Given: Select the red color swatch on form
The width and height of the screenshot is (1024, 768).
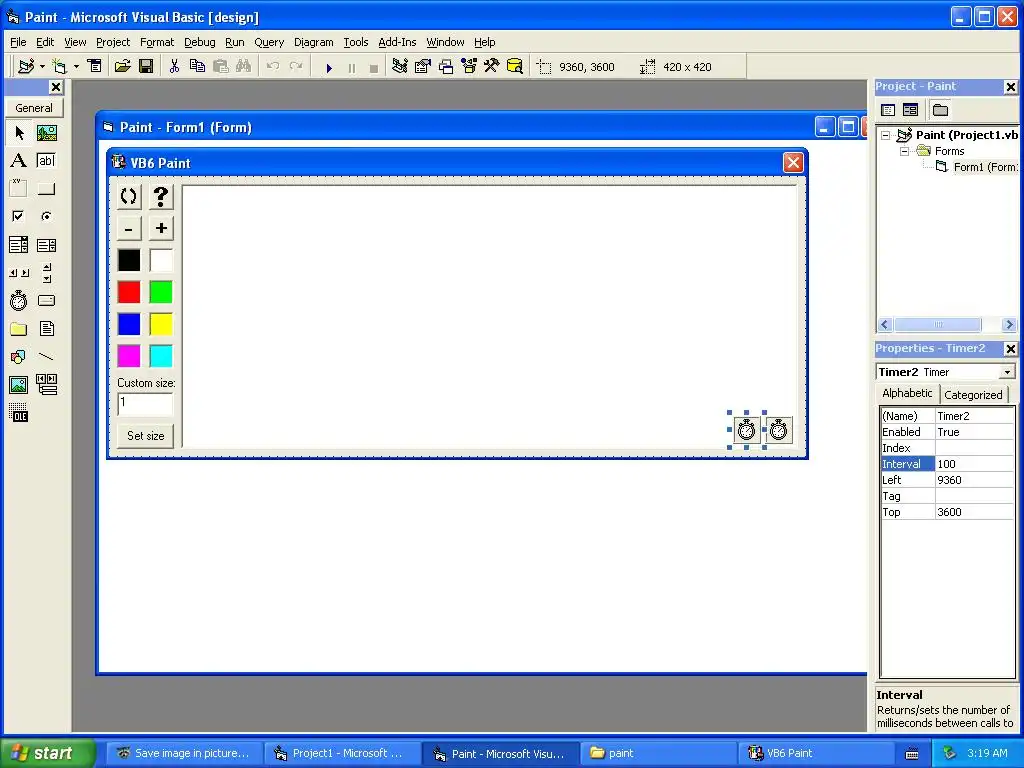Looking at the screenshot, I should [x=129, y=292].
